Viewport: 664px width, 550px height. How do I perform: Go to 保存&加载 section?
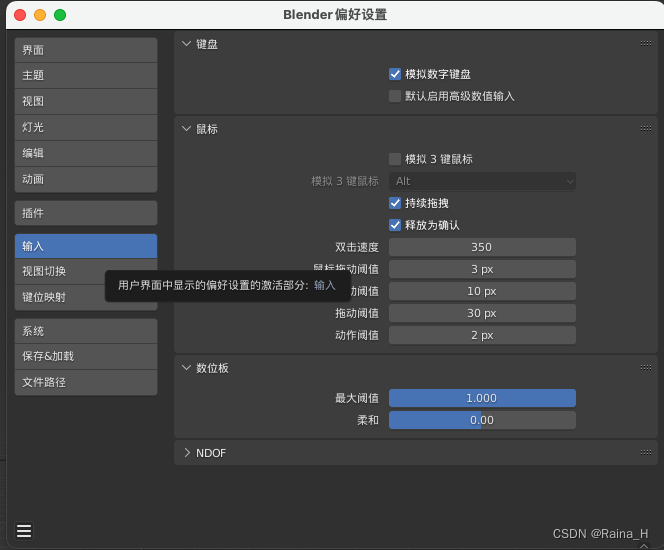[86, 356]
